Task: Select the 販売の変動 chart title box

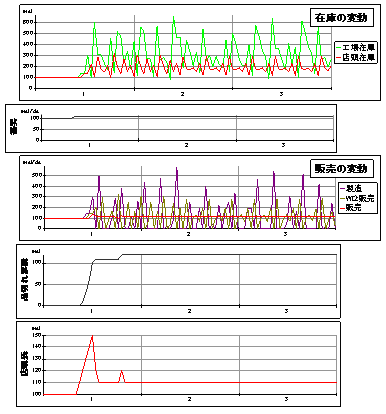Action: click(342, 169)
